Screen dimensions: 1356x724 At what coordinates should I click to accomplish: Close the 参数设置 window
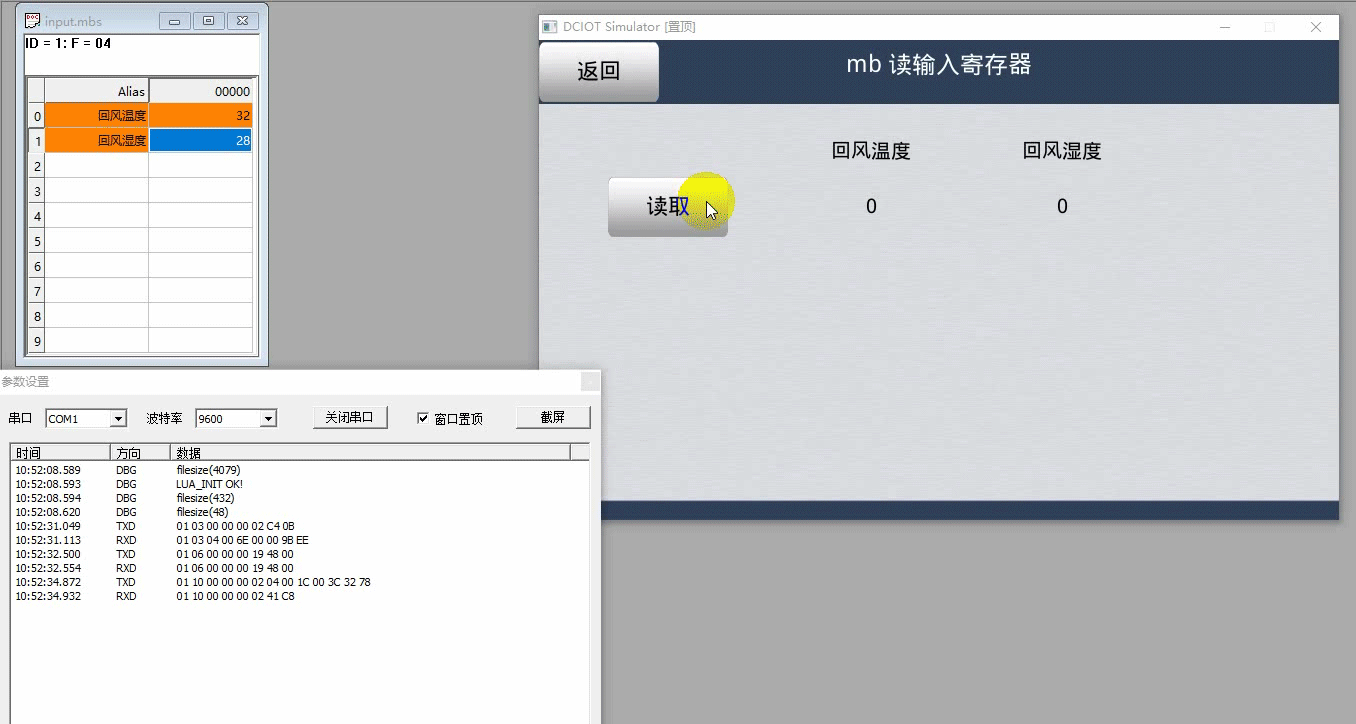[x=590, y=381]
